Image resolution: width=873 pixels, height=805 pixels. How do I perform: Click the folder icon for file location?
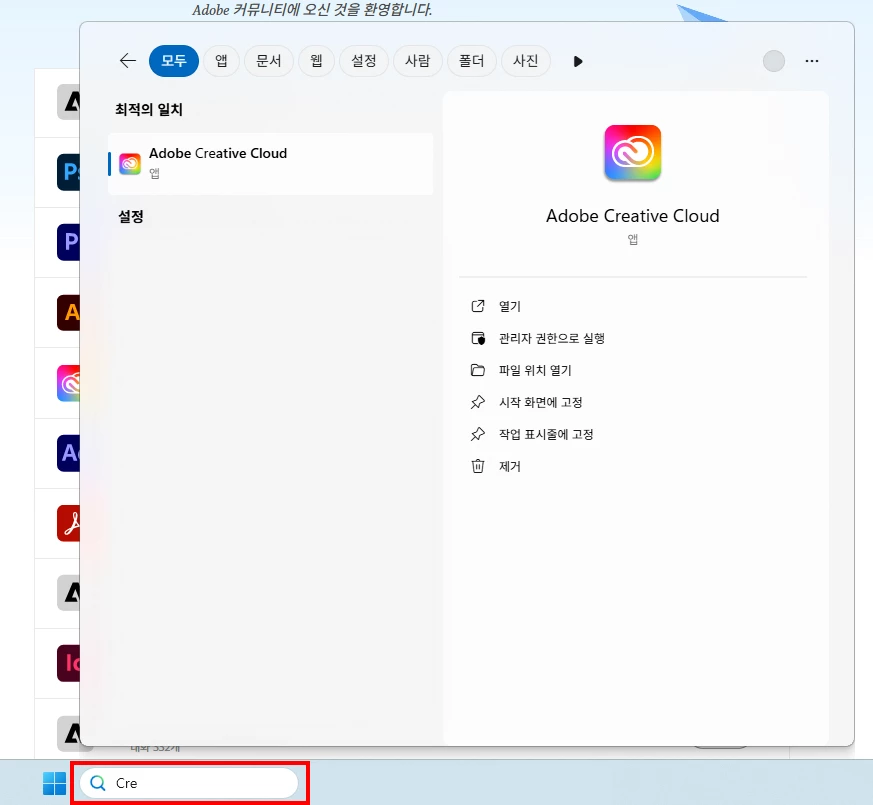coord(478,370)
